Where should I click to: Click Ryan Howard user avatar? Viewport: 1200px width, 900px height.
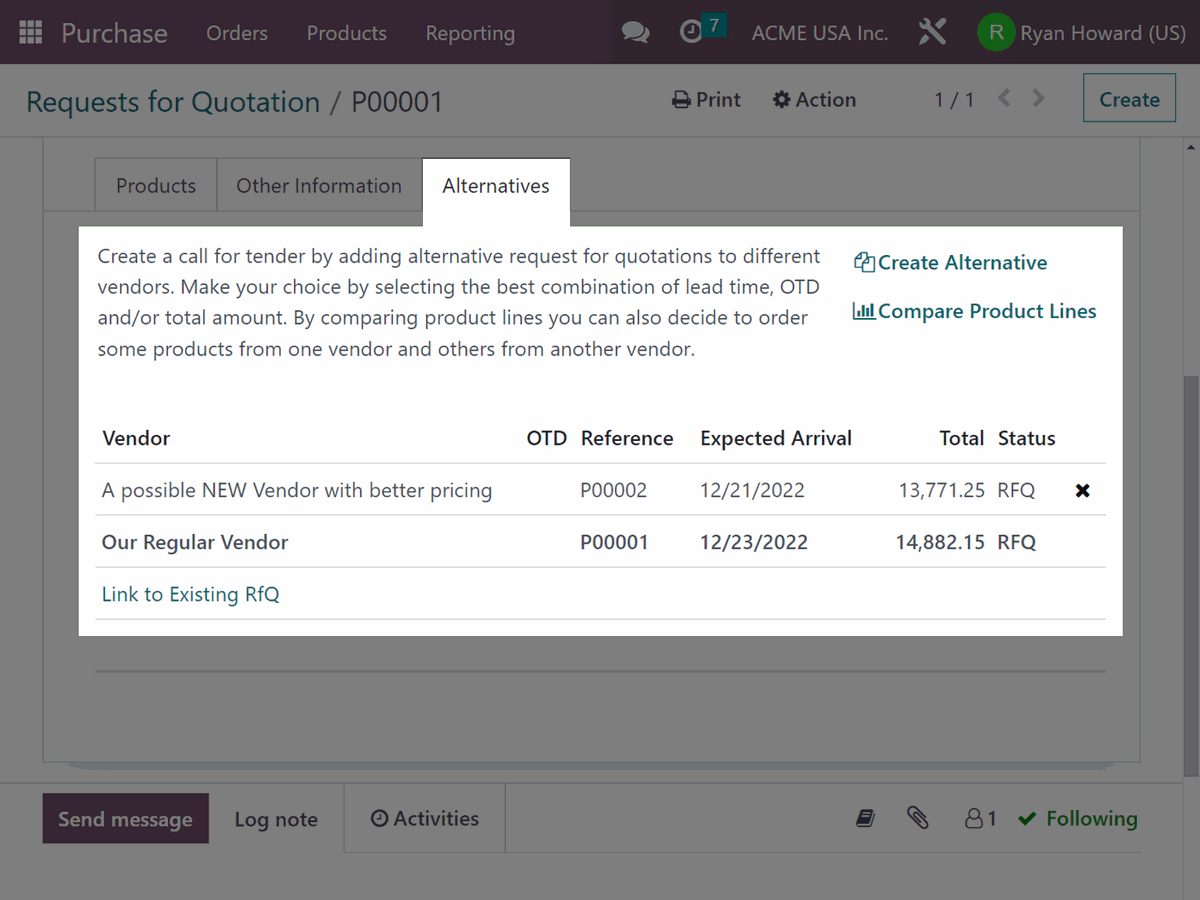tap(995, 33)
